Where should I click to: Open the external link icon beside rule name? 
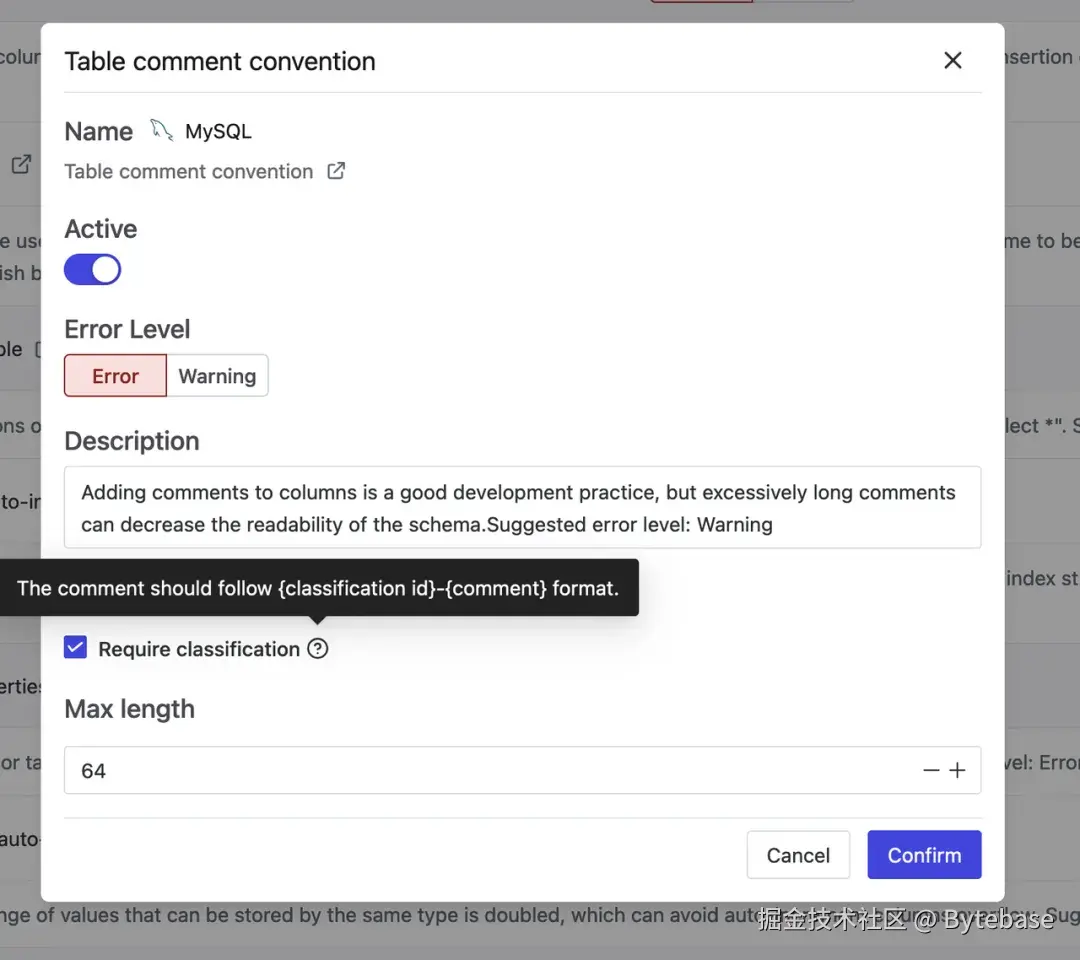coord(337,171)
